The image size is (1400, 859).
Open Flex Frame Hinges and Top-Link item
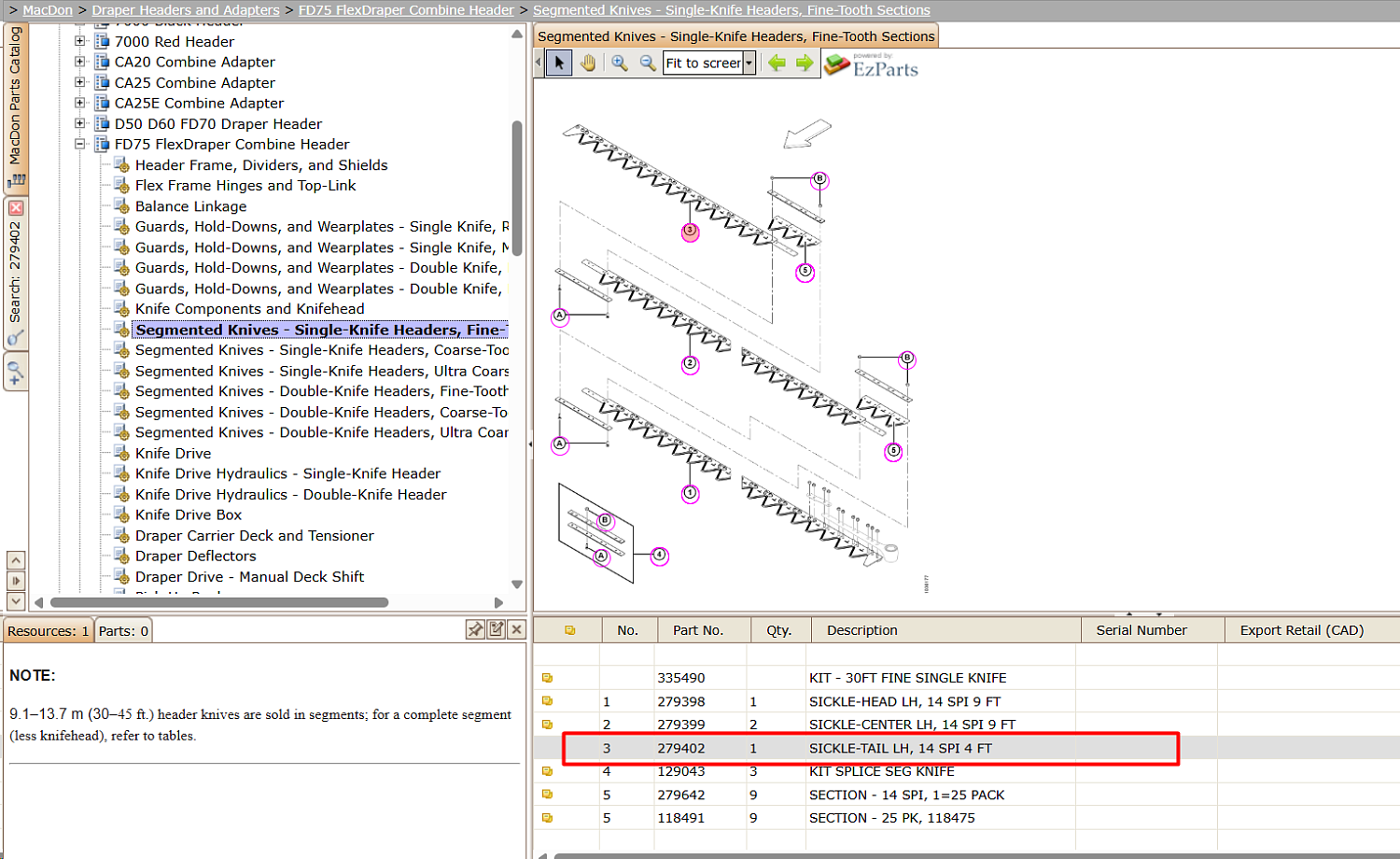(245, 186)
